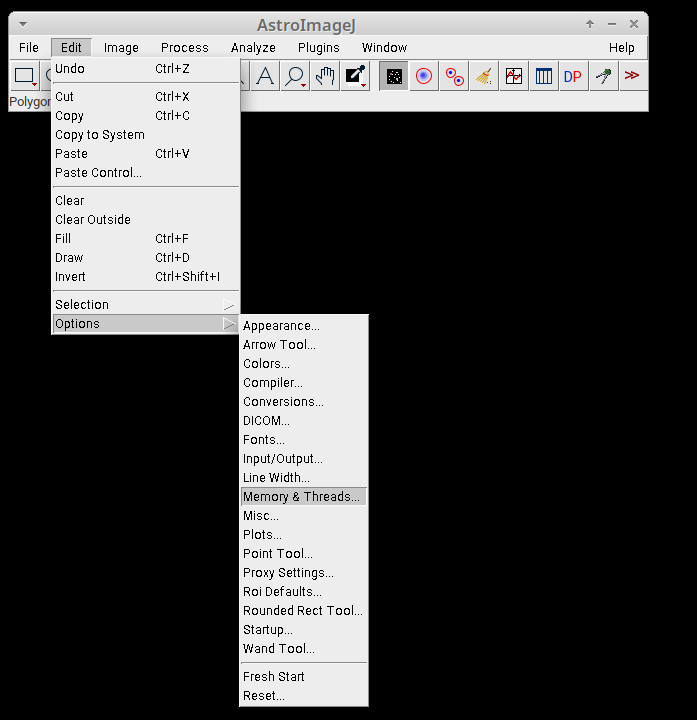Select the Rectangle selection tool

click(x=25, y=76)
